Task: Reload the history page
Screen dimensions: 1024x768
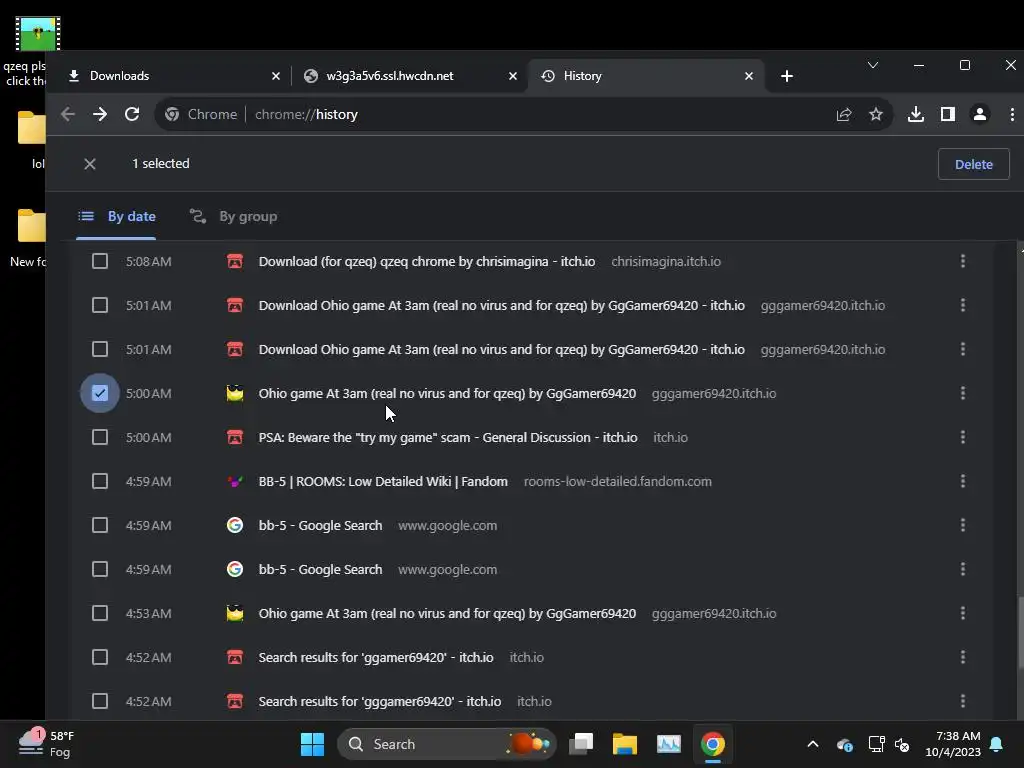Action: point(132,114)
